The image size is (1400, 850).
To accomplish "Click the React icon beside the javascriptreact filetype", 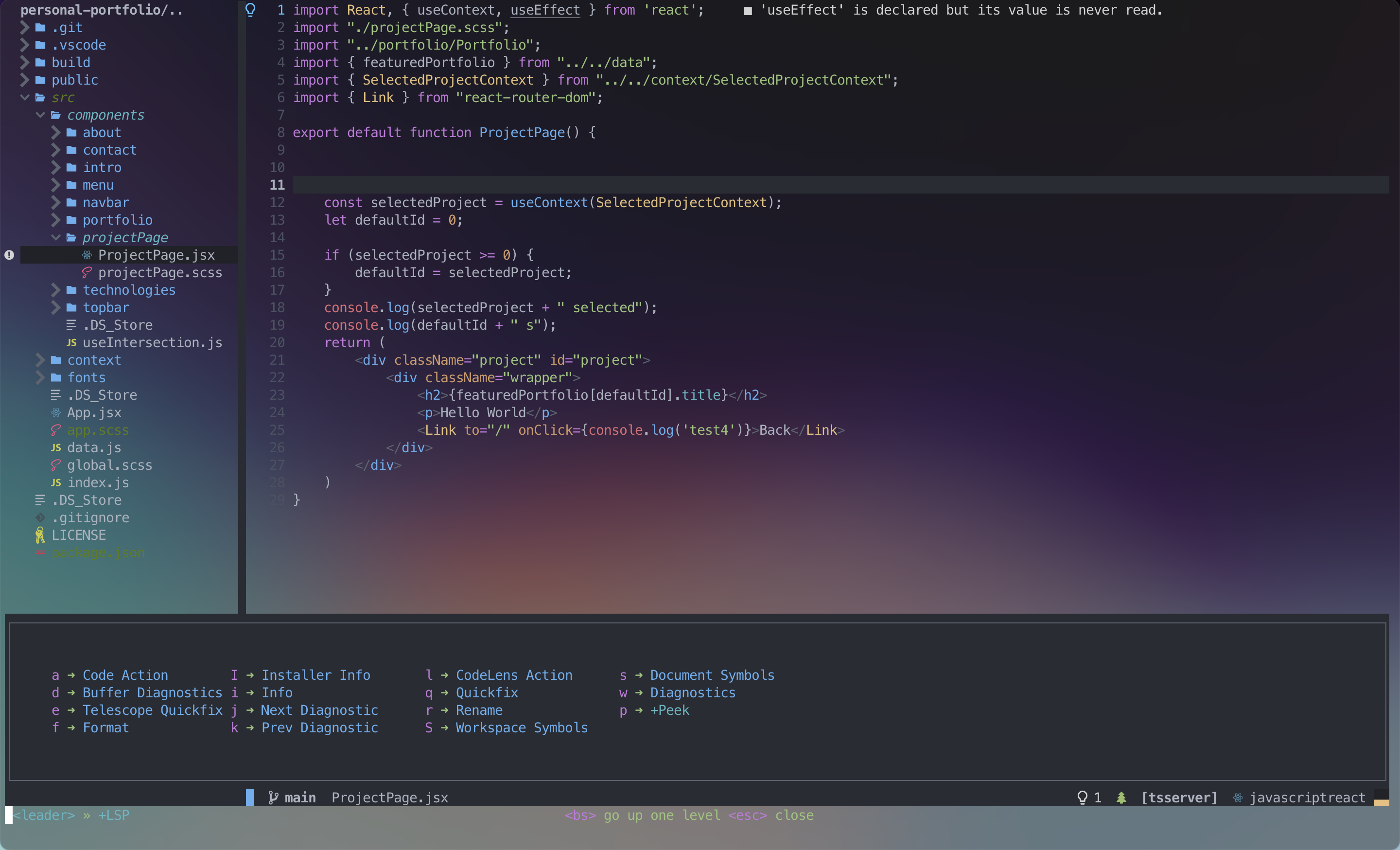I will 1238,798.
